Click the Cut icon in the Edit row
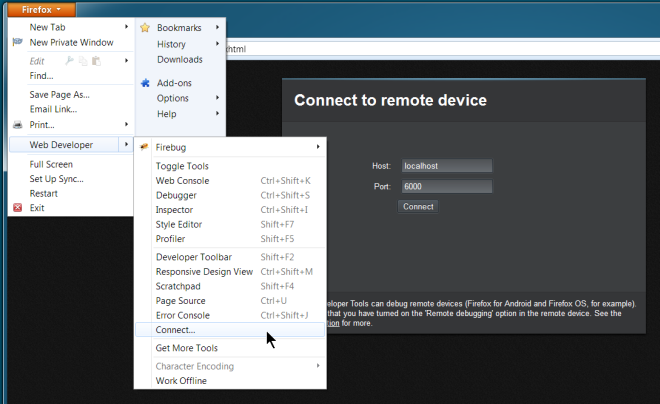Image resolution: width=660 pixels, height=404 pixels. coord(69,61)
